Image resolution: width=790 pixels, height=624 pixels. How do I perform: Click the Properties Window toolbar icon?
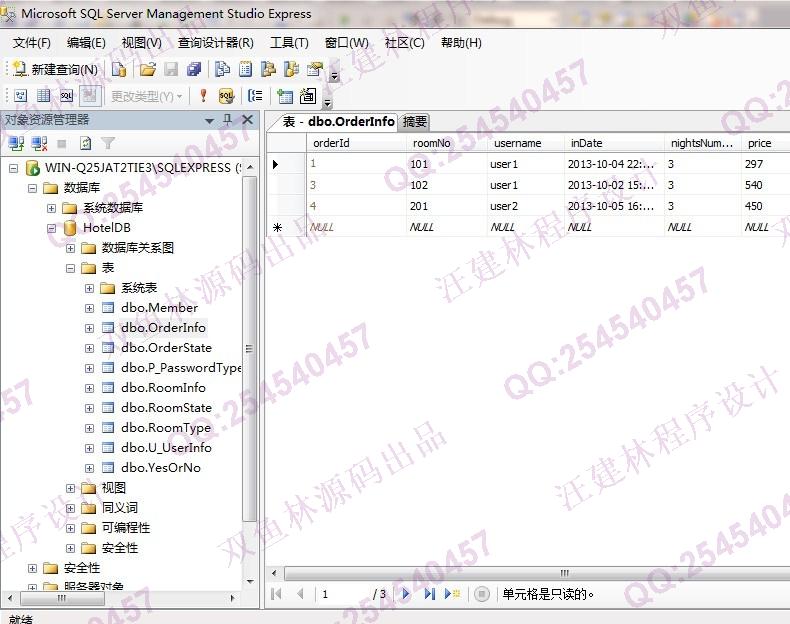[315, 69]
